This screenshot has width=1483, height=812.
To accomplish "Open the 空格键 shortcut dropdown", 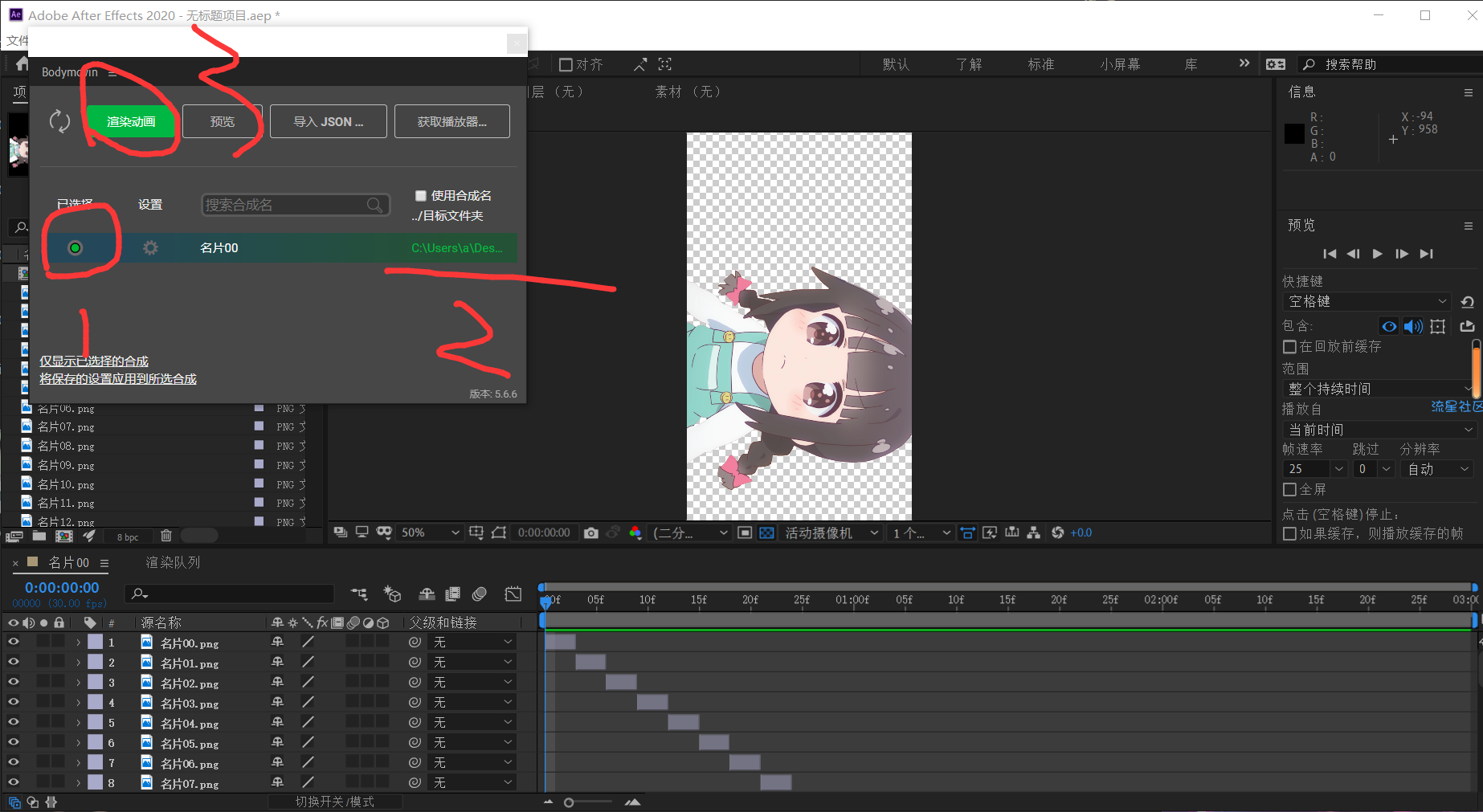I will (x=1367, y=302).
